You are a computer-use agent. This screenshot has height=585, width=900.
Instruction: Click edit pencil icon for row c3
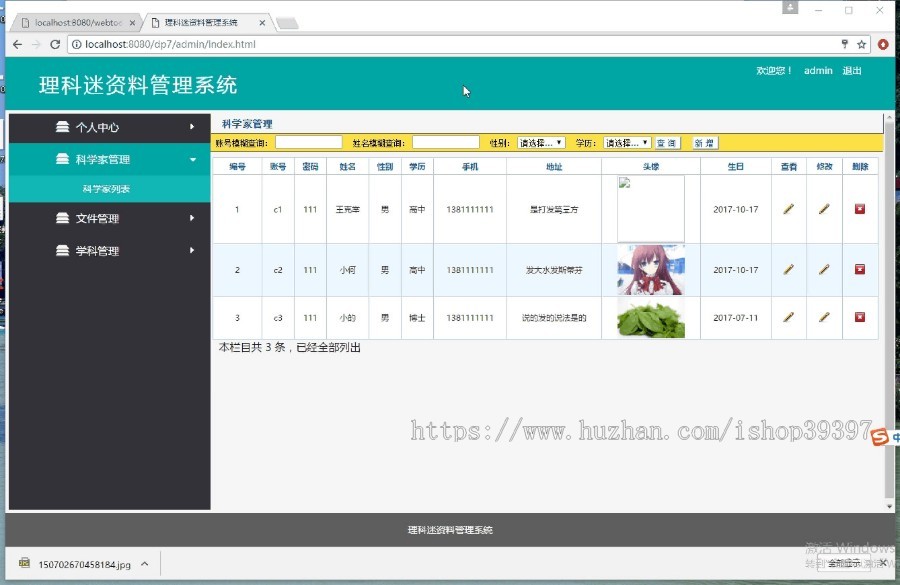(824, 317)
